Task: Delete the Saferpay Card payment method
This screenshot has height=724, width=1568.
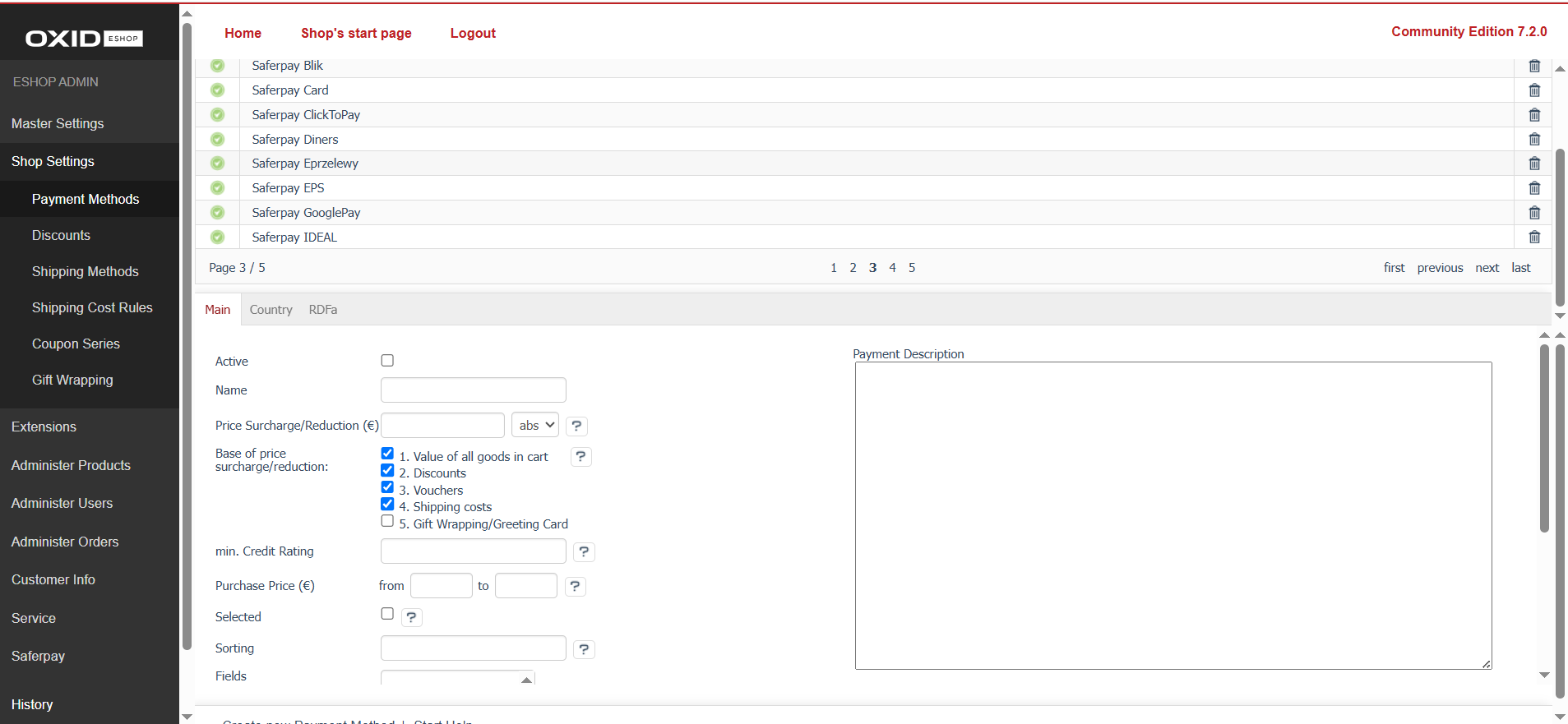Action: point(1534,90)
